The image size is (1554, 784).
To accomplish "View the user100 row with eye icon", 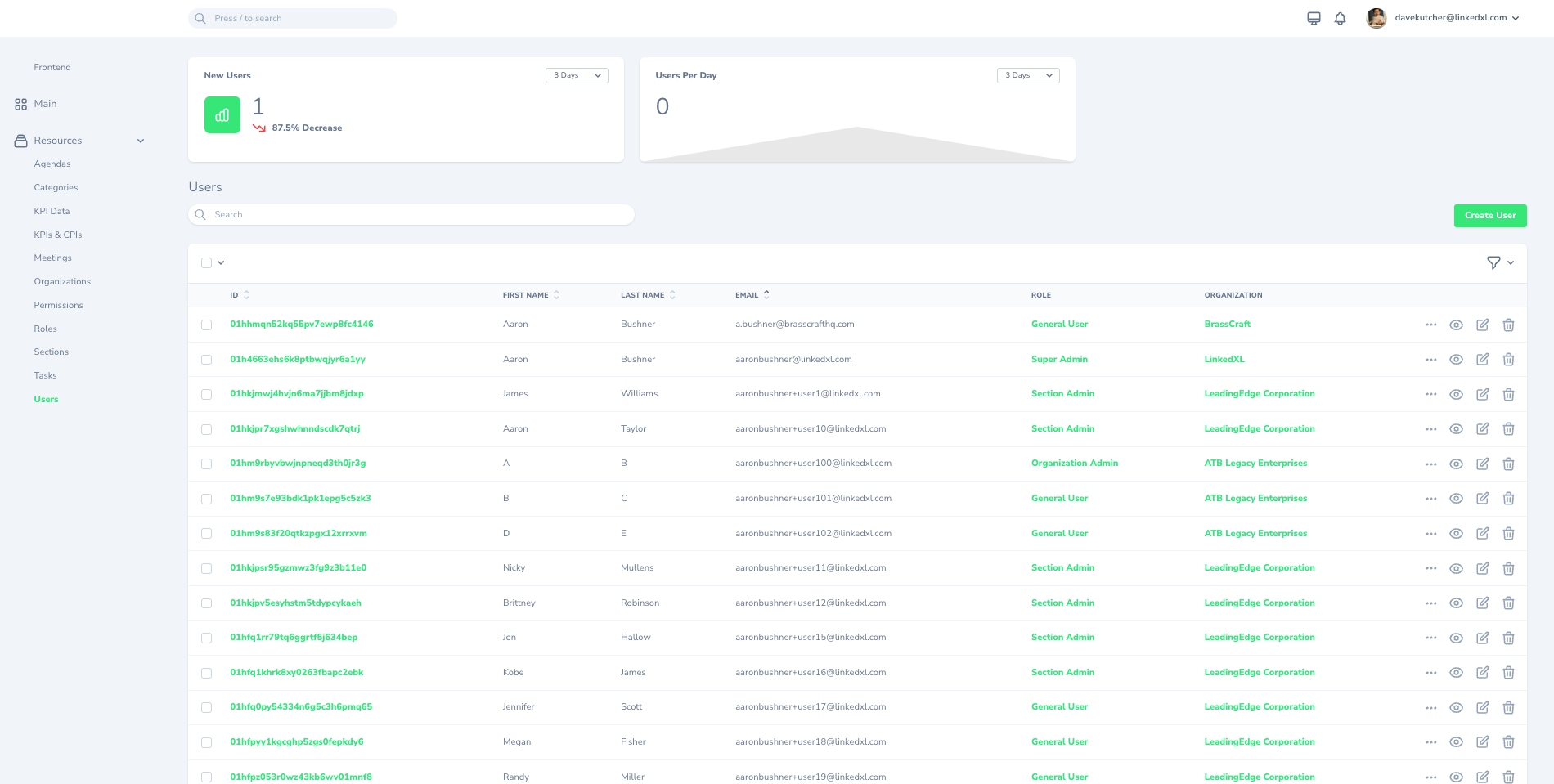I will click(x=1456, y=464).
